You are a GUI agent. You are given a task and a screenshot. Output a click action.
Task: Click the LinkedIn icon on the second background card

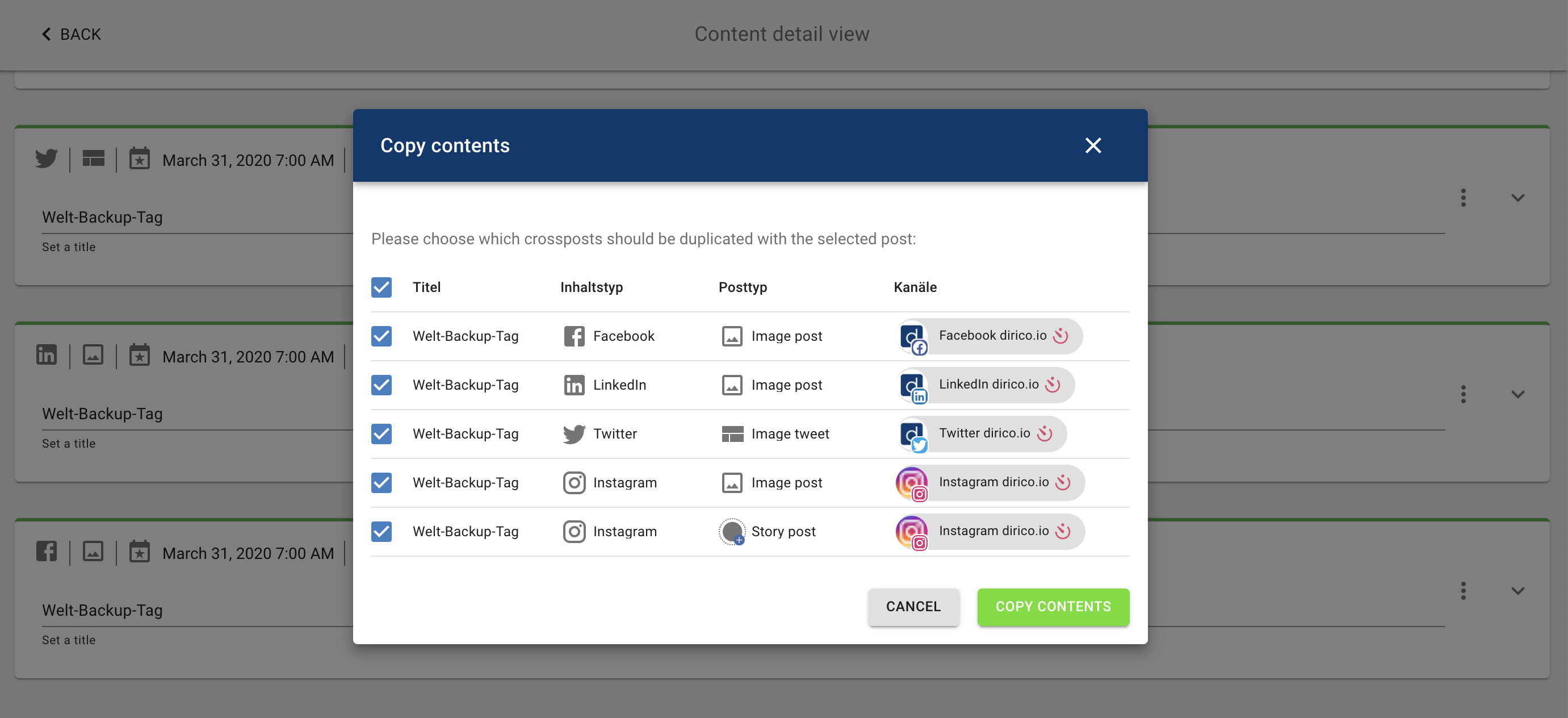point(46,354)
